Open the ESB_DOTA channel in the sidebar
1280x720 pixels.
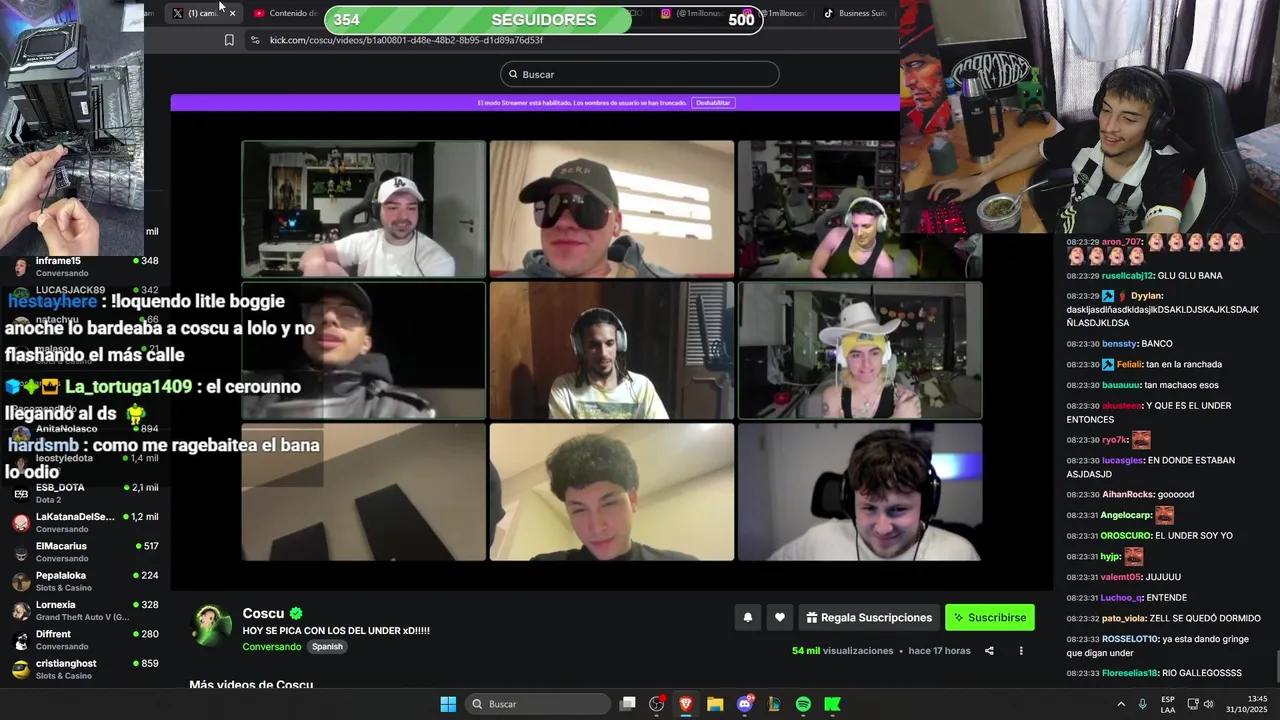click(85, 493)
